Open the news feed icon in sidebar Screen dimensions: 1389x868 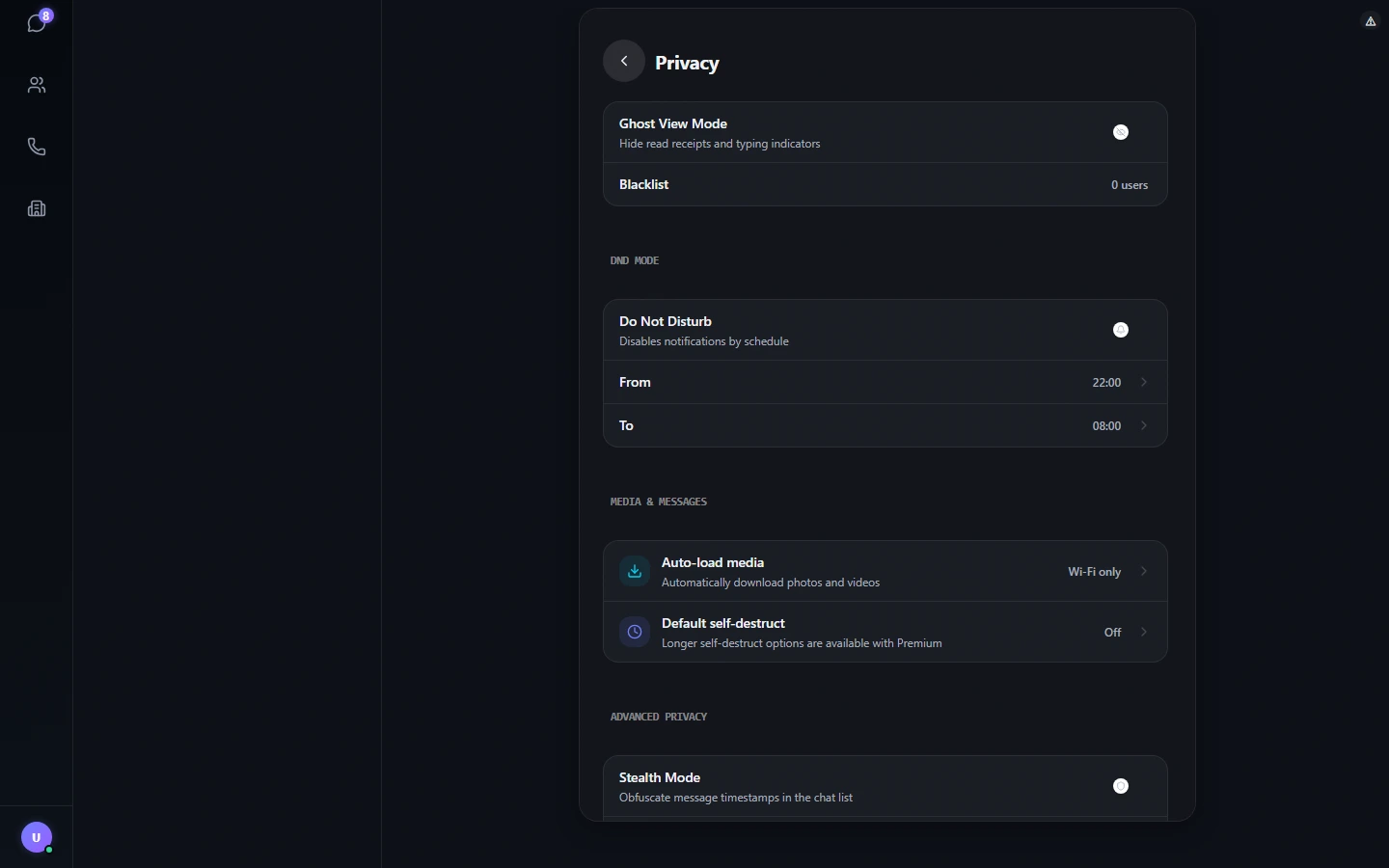pos(37,208)
